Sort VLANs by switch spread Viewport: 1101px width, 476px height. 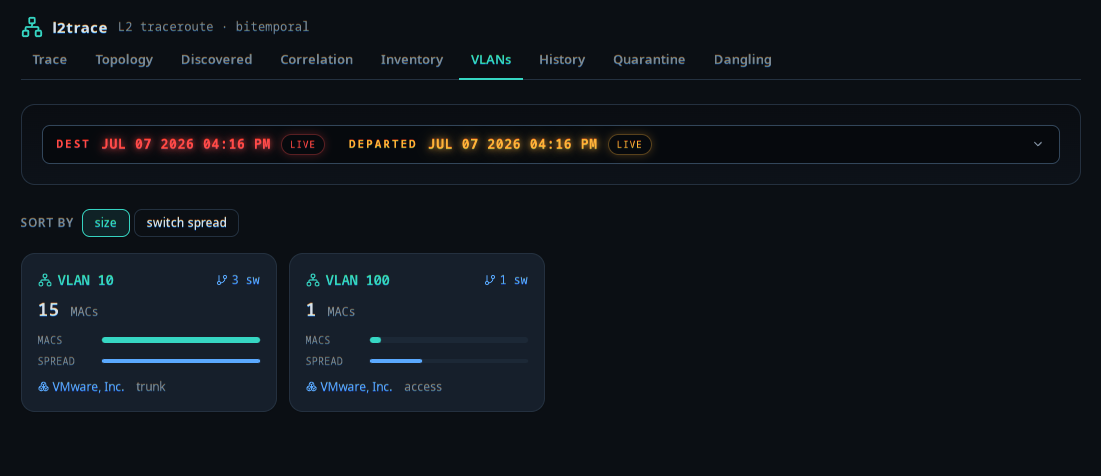186,223
